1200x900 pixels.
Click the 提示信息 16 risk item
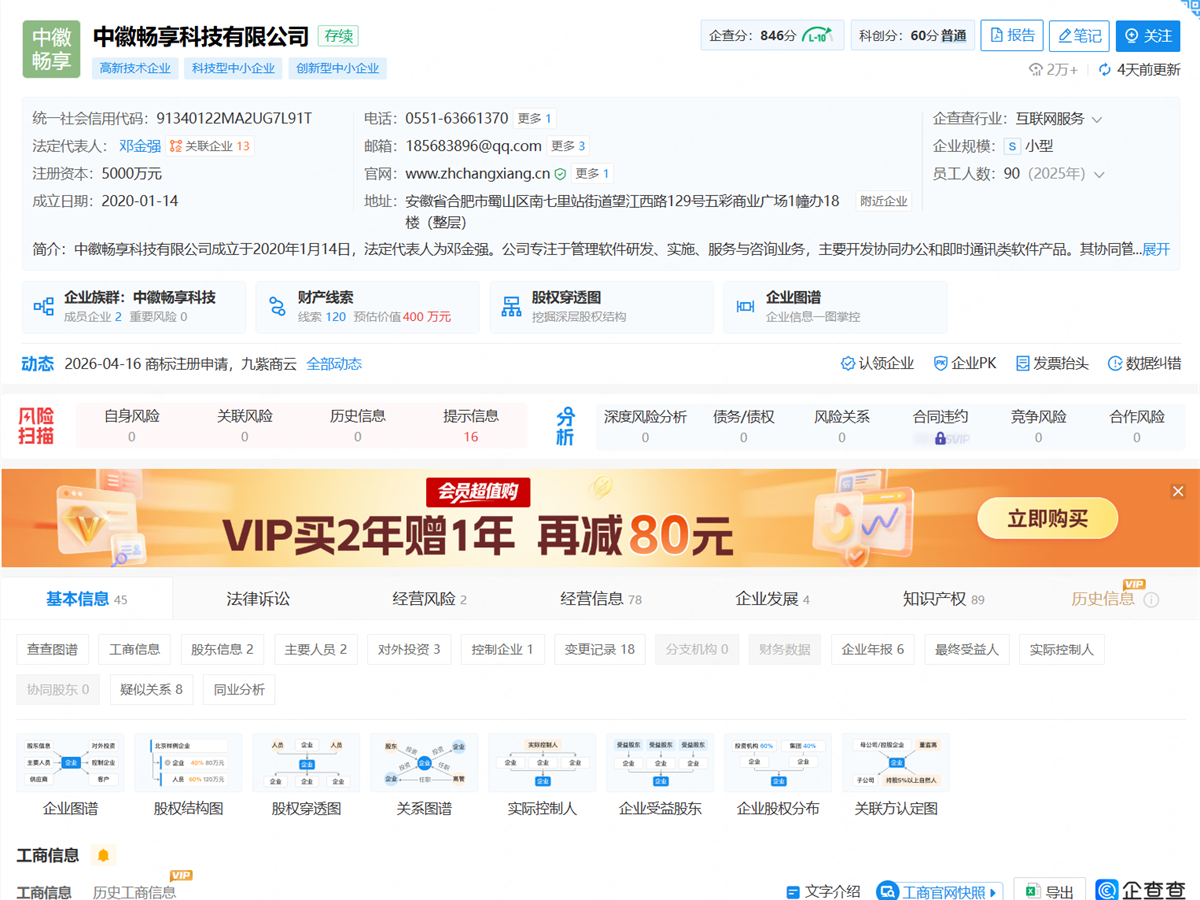[471, 426]
